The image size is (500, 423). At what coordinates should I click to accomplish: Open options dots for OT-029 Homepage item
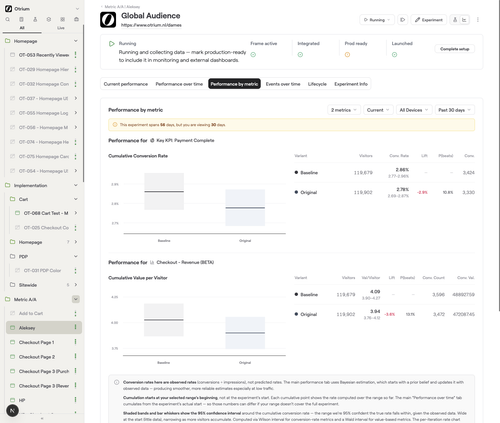[75, 69]
